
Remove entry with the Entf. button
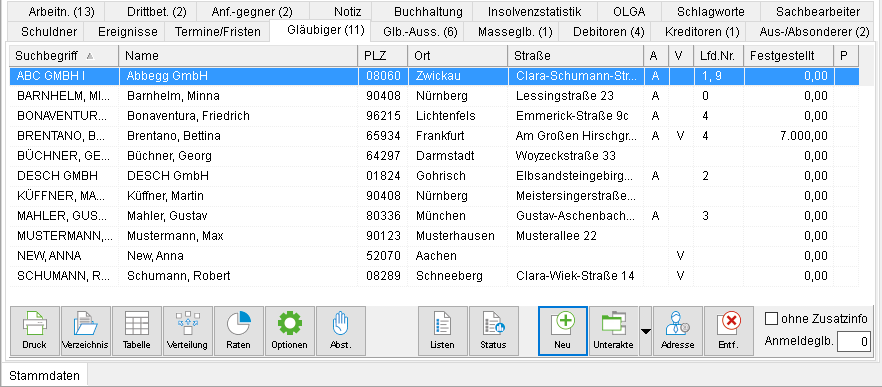click(728, 331)
